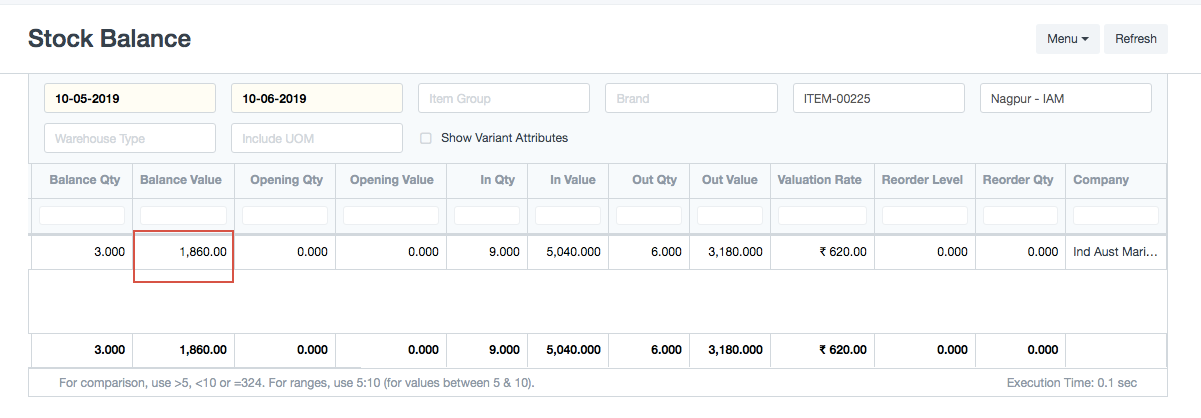Click the Item Group filter field
The image size is (1201, 418).
pyautogui.click(x=504, y=98)
